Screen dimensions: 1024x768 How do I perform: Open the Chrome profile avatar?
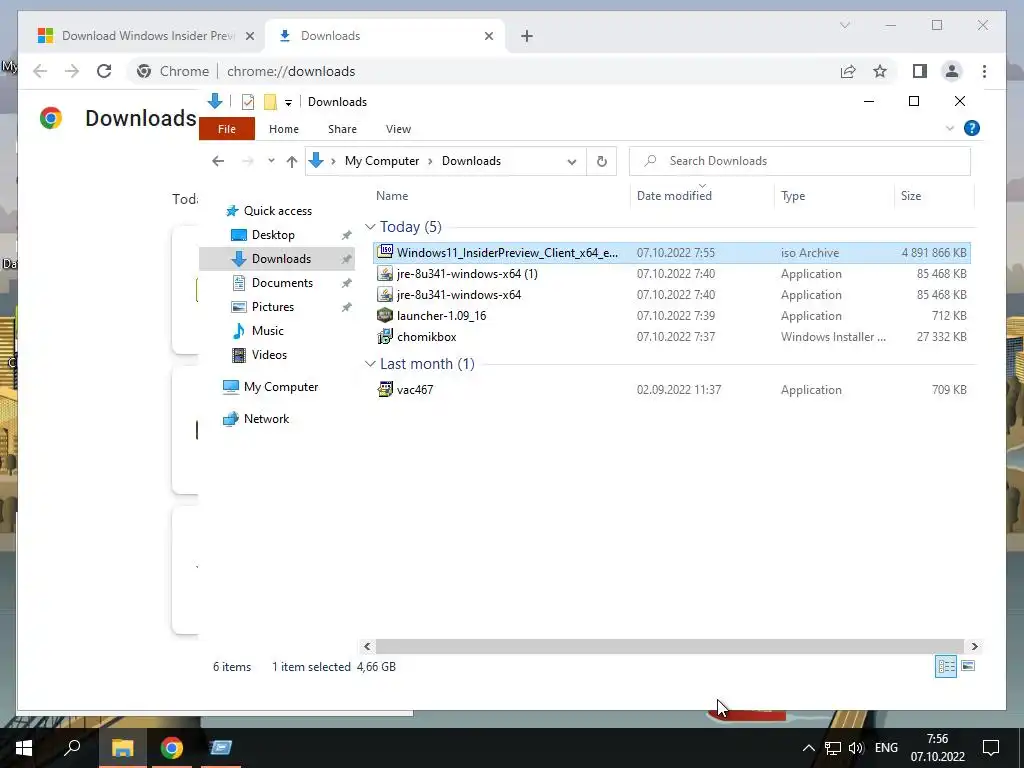tap(952, 71)
